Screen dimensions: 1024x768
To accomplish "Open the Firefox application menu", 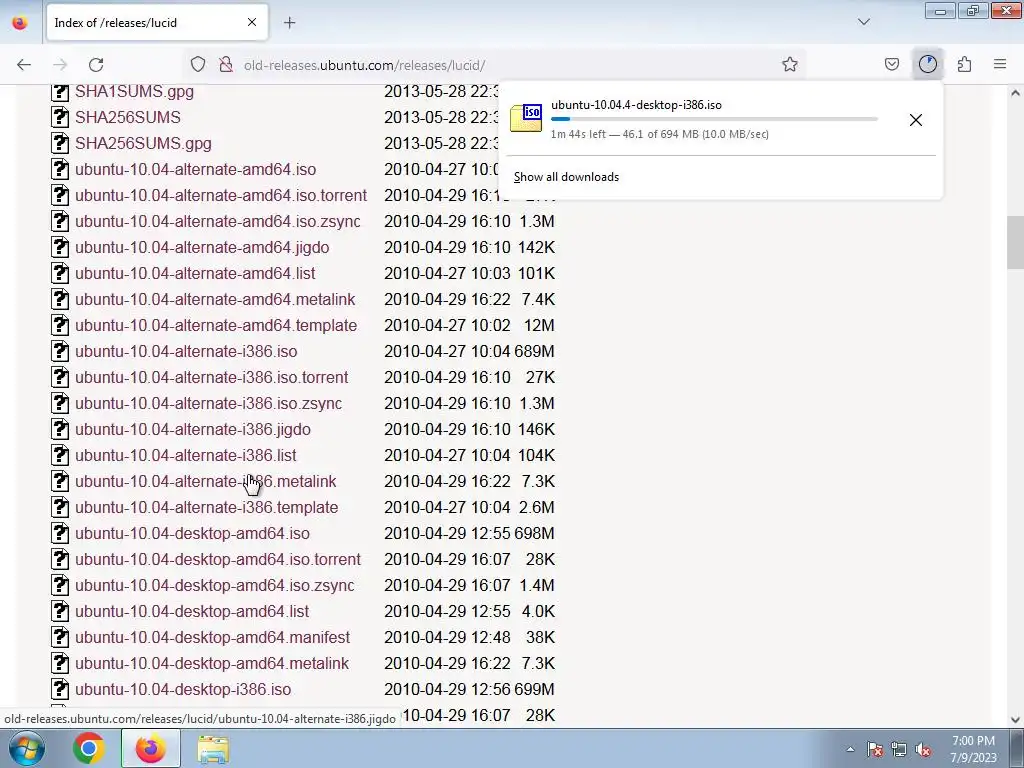I will (x=1000, y=65).
